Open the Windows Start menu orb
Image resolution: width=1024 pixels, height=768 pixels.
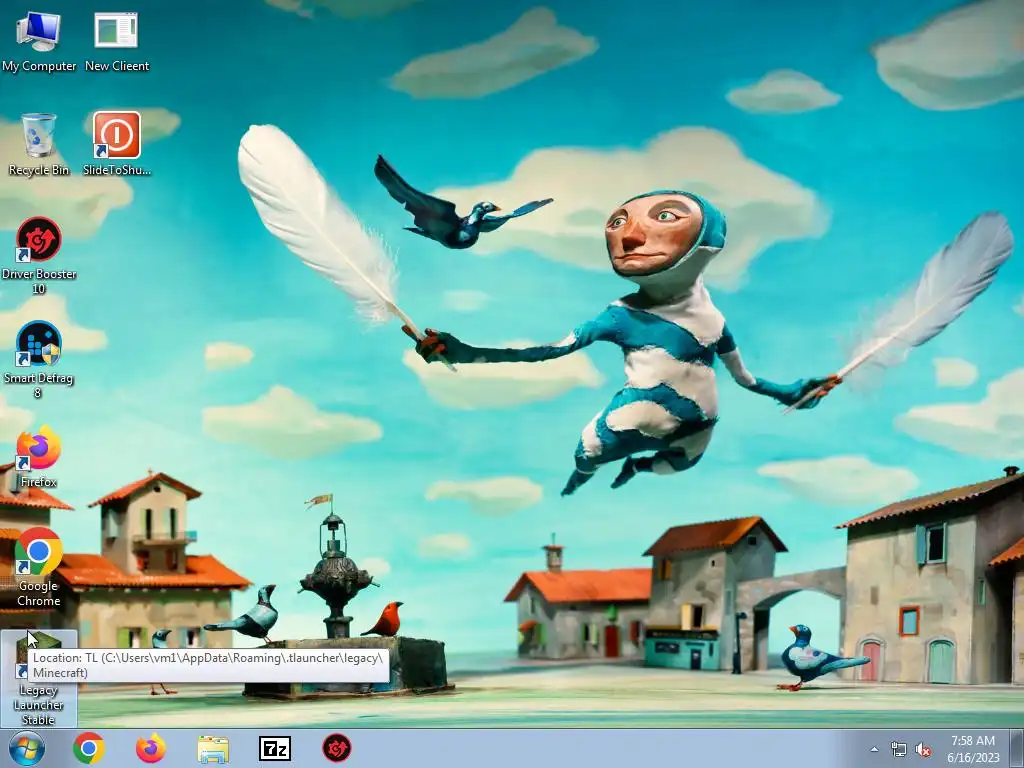pyautogui.click(x=27, y=748)
